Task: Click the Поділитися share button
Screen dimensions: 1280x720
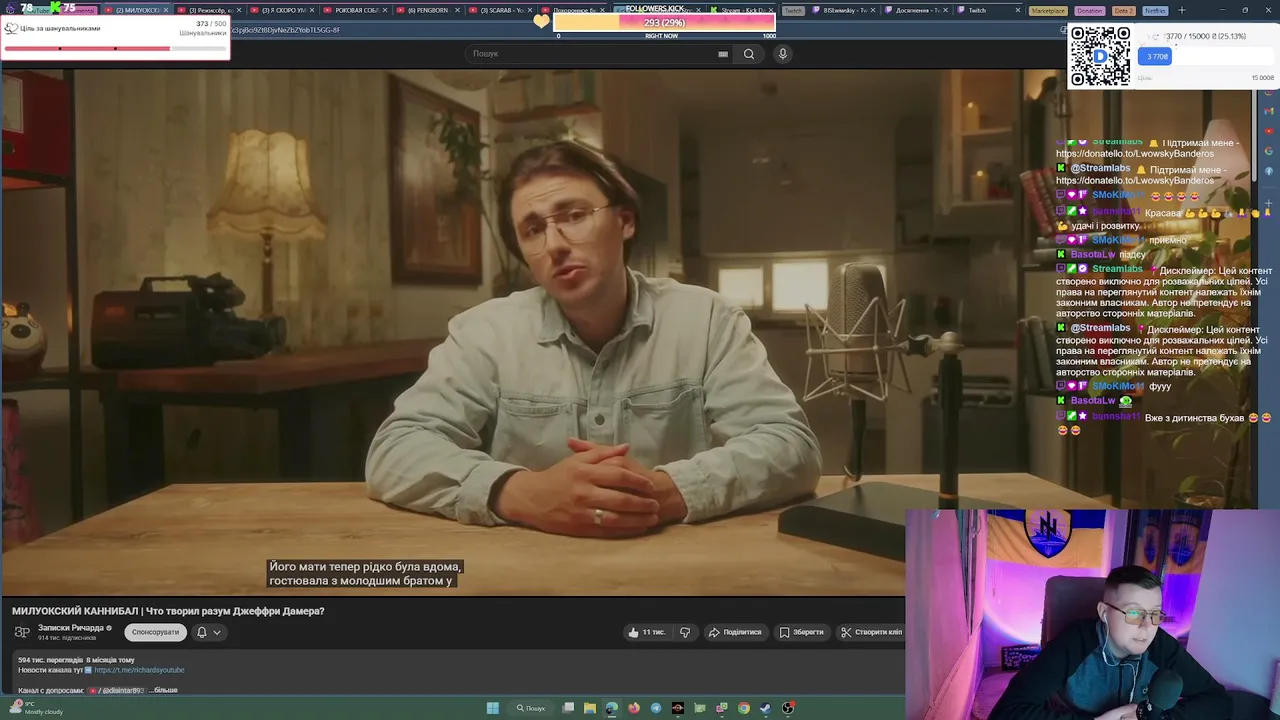Action: (736, 632)
